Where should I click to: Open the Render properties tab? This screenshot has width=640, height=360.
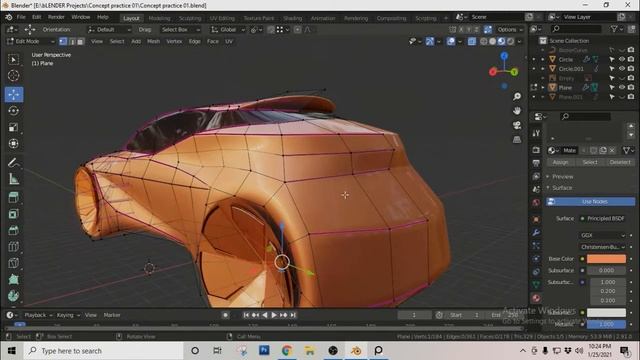click(536, 150)
